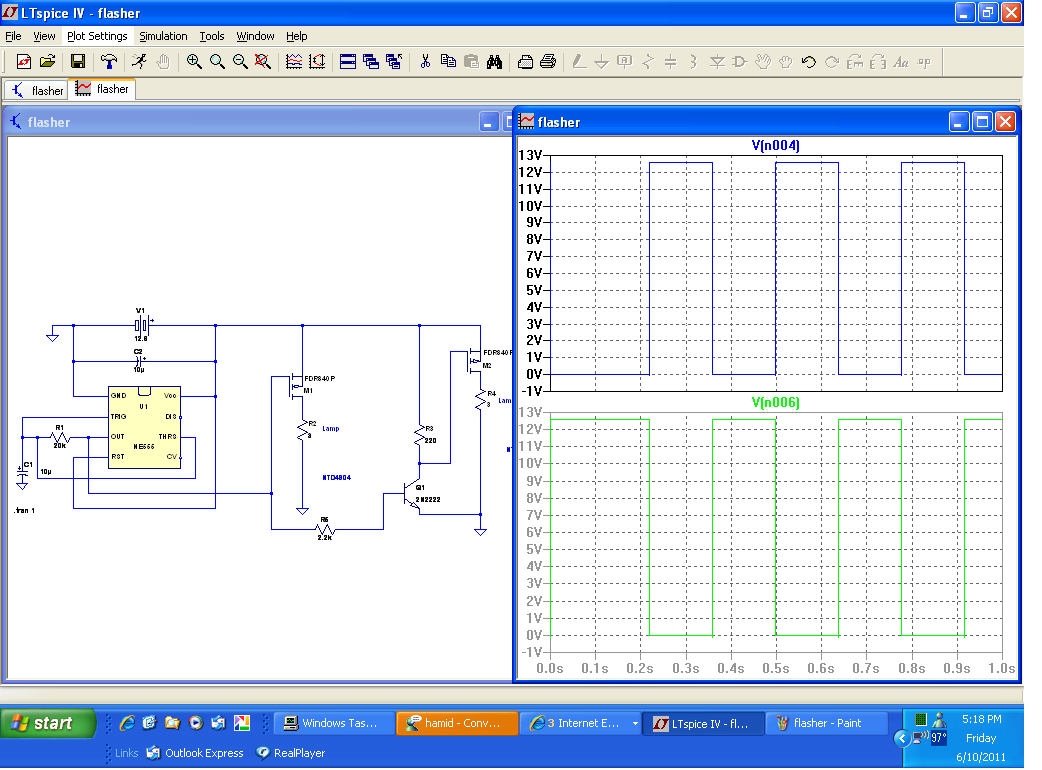The image size is (1042, 770).
Task: Click the Copy toolbar icon
Action: coord(449,62)
